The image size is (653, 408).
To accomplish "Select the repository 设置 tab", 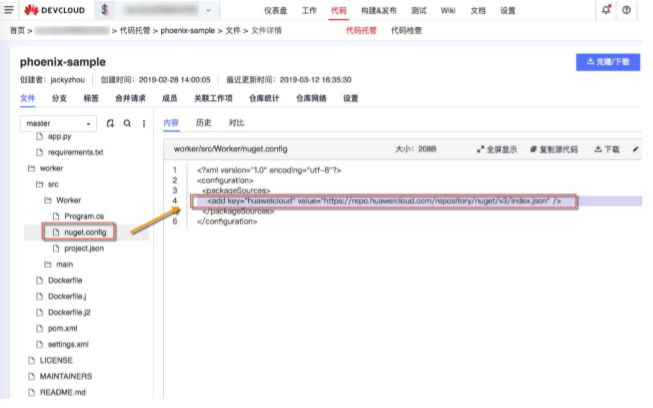I will coord(350,98).
